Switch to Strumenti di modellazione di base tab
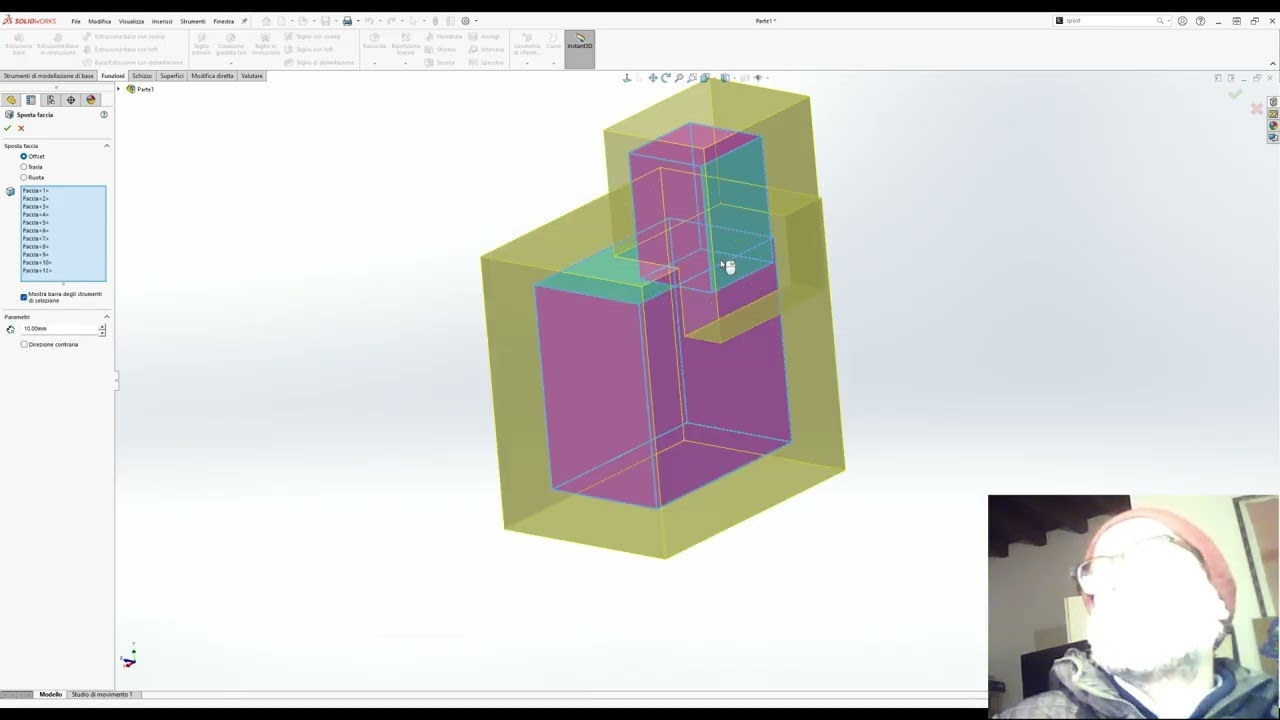Screen dimensions: 1280x720 coord(48,76)
